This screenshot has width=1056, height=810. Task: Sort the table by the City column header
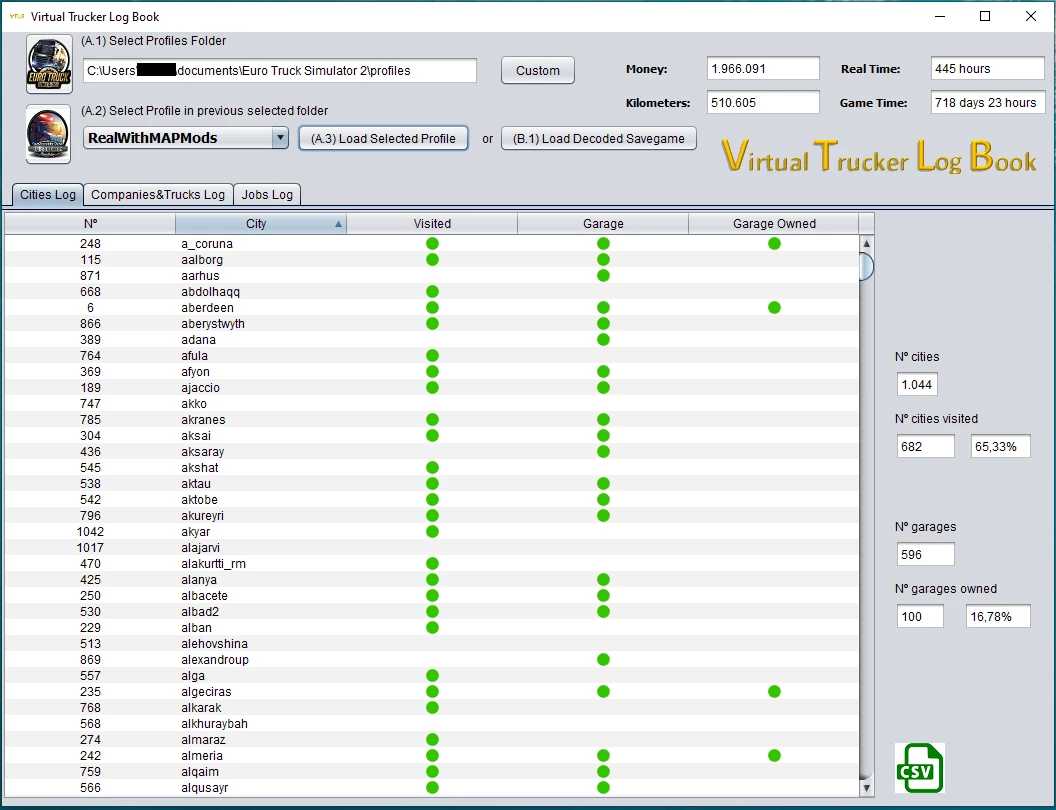(x=260, y=224)
